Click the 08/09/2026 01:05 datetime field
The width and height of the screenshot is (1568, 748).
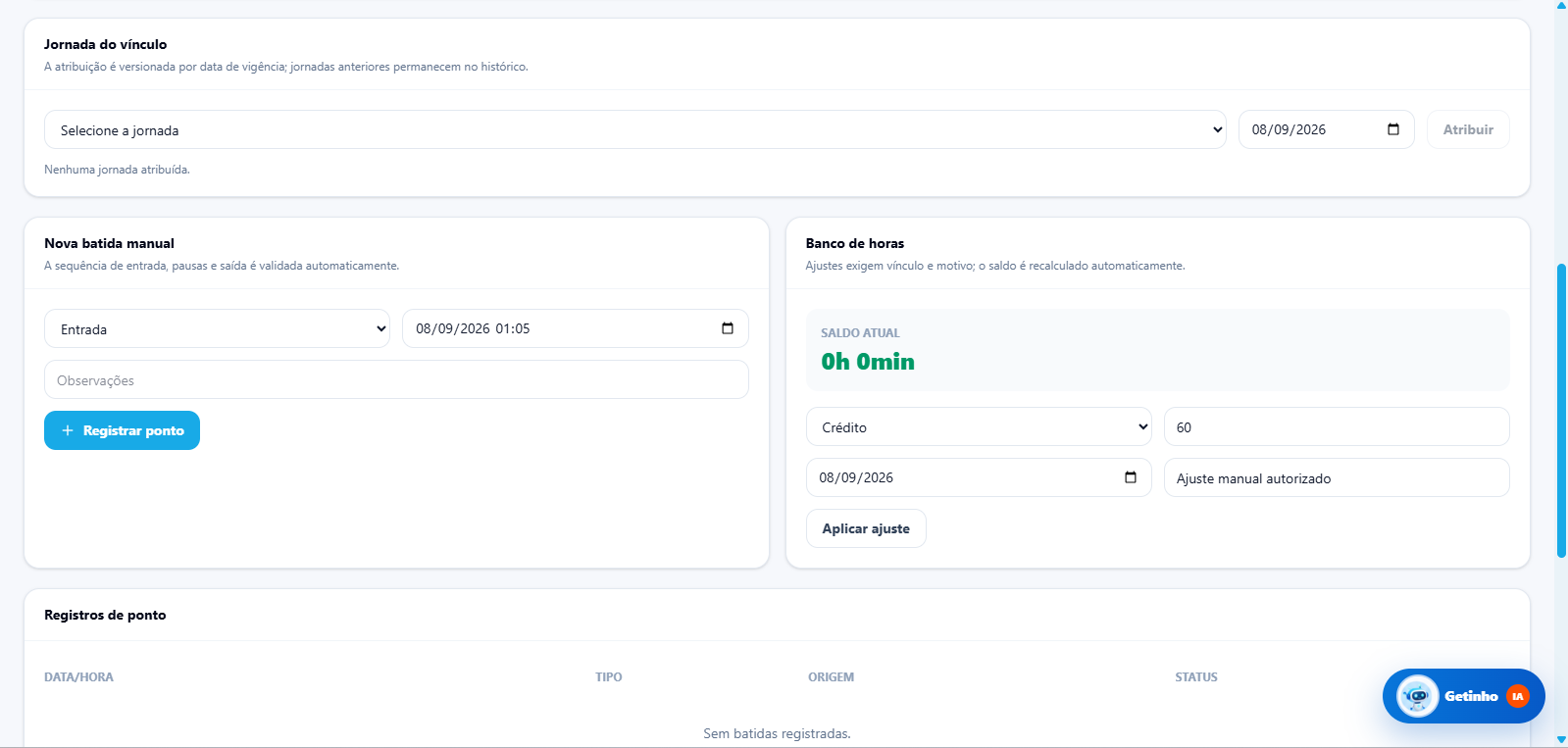point(575,328)
